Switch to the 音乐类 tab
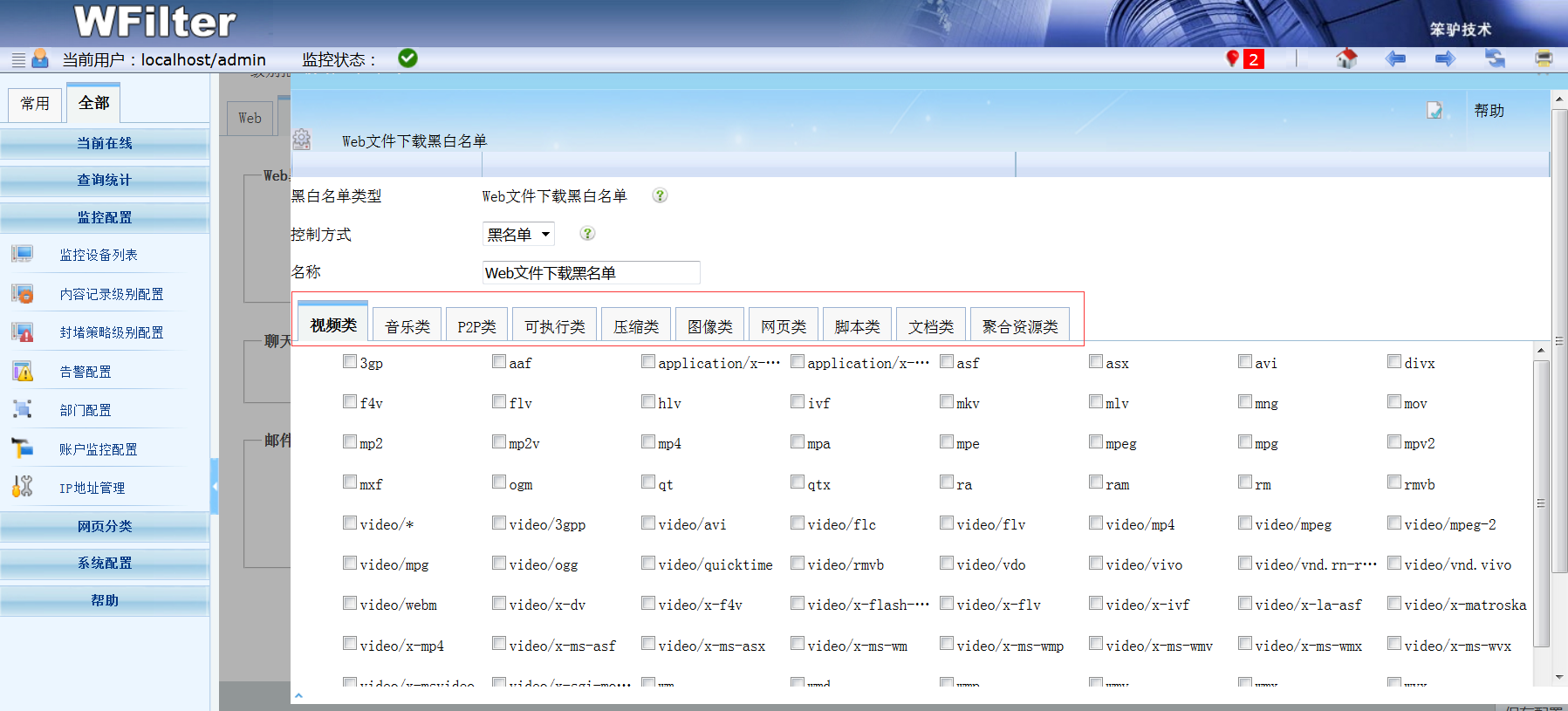Viewport: 1568px width, 711px height. coord(407,326)
